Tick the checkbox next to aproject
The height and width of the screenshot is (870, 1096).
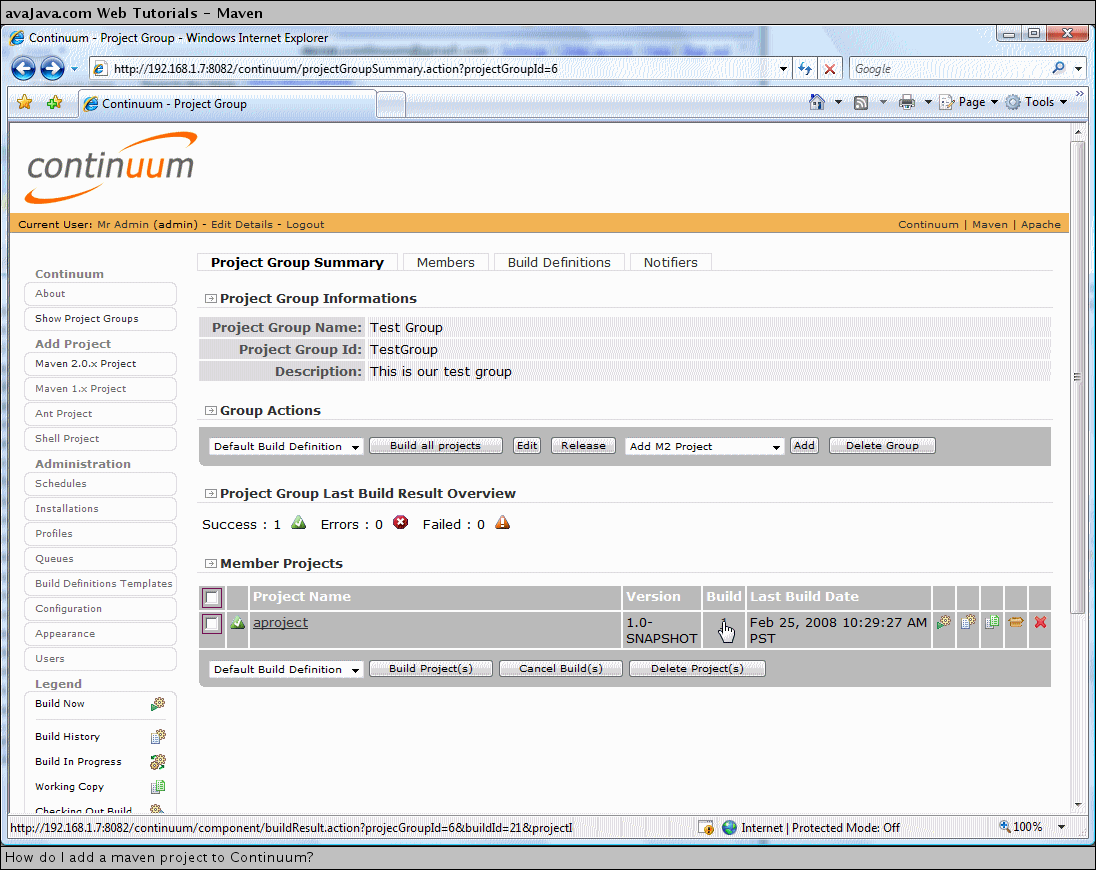pos(211,624)
